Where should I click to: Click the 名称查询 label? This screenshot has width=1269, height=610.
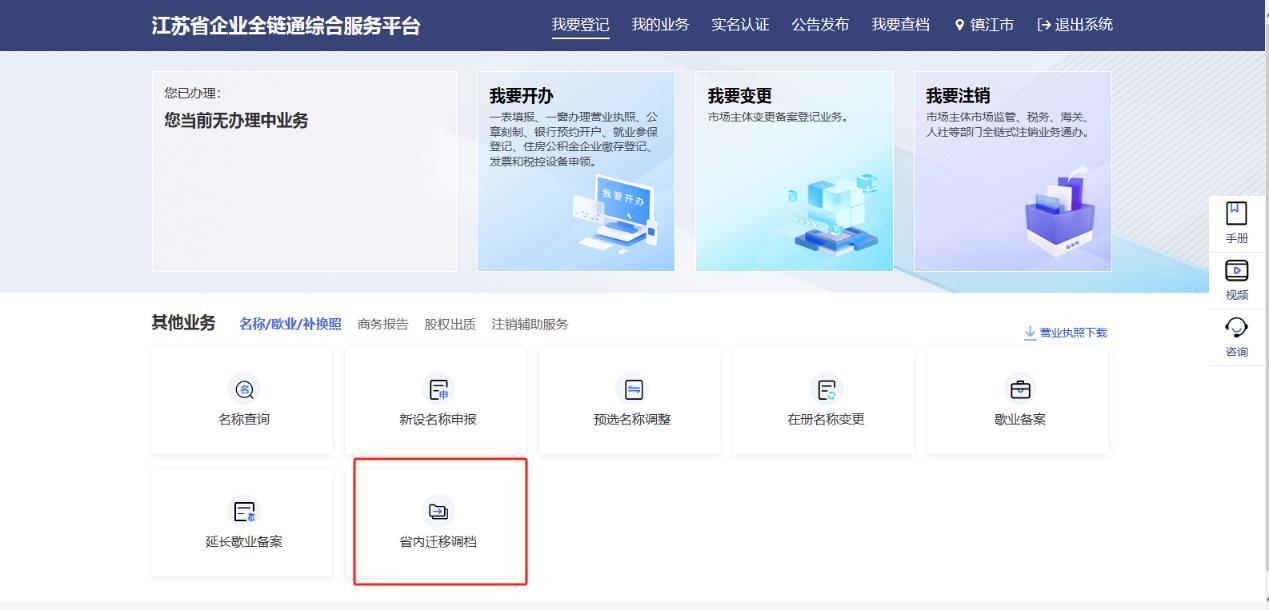244,419
